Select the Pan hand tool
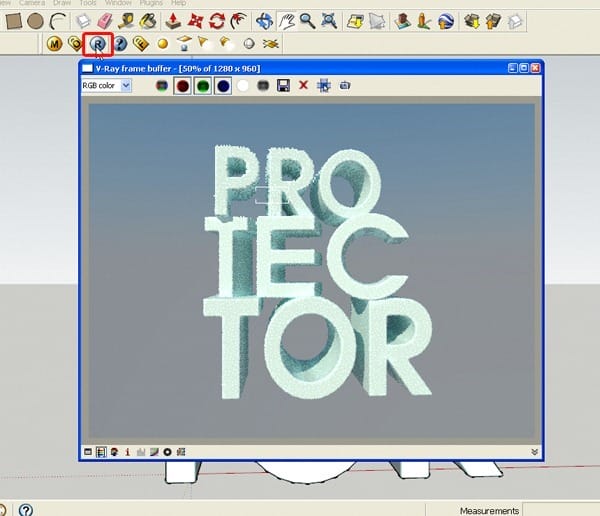Image resolution: width=600 pixels, height=516 pixels. [286, 21]
